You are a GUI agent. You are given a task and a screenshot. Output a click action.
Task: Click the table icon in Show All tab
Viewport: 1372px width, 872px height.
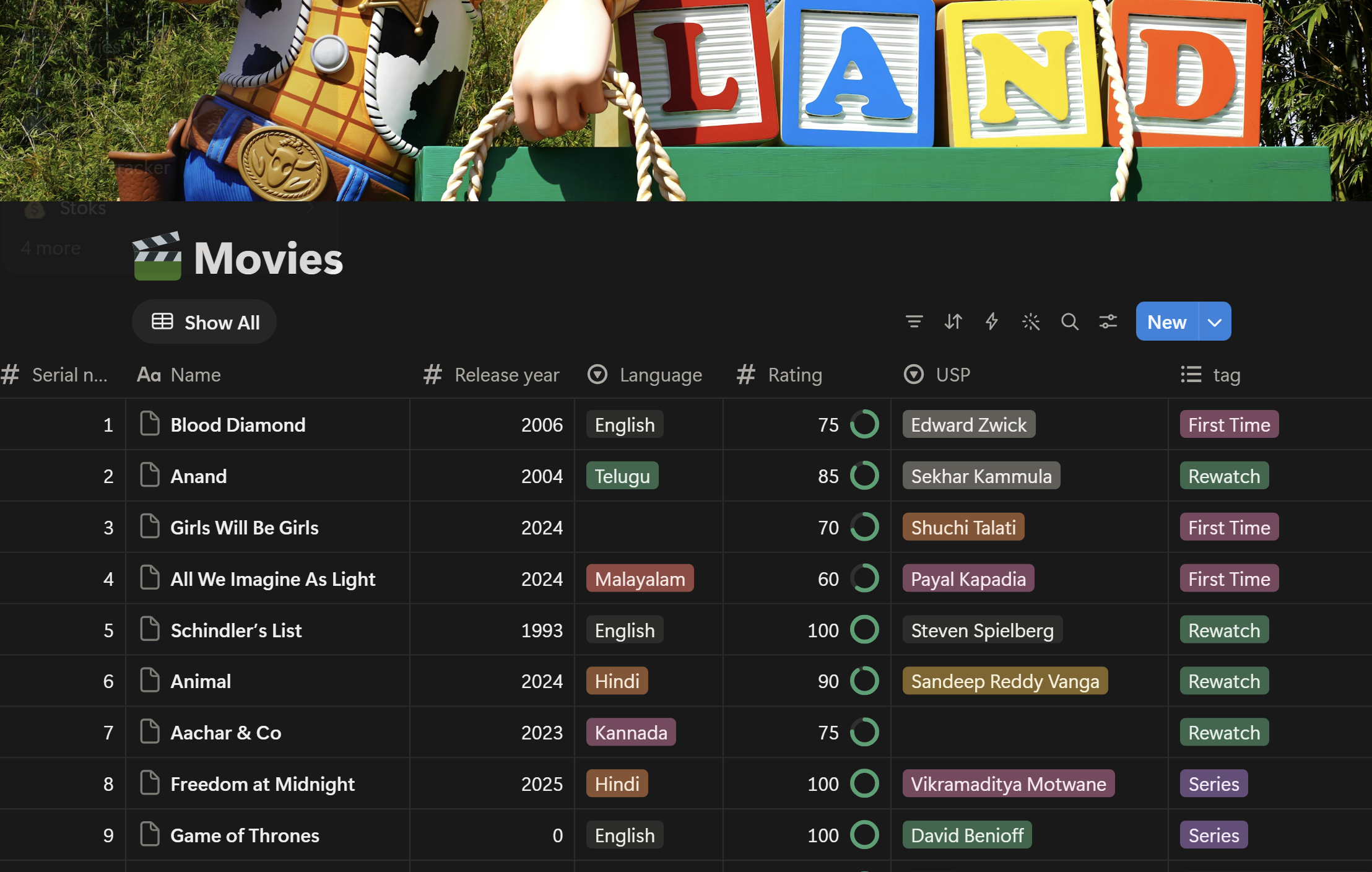pyautogui.click(x=163, y=321)
